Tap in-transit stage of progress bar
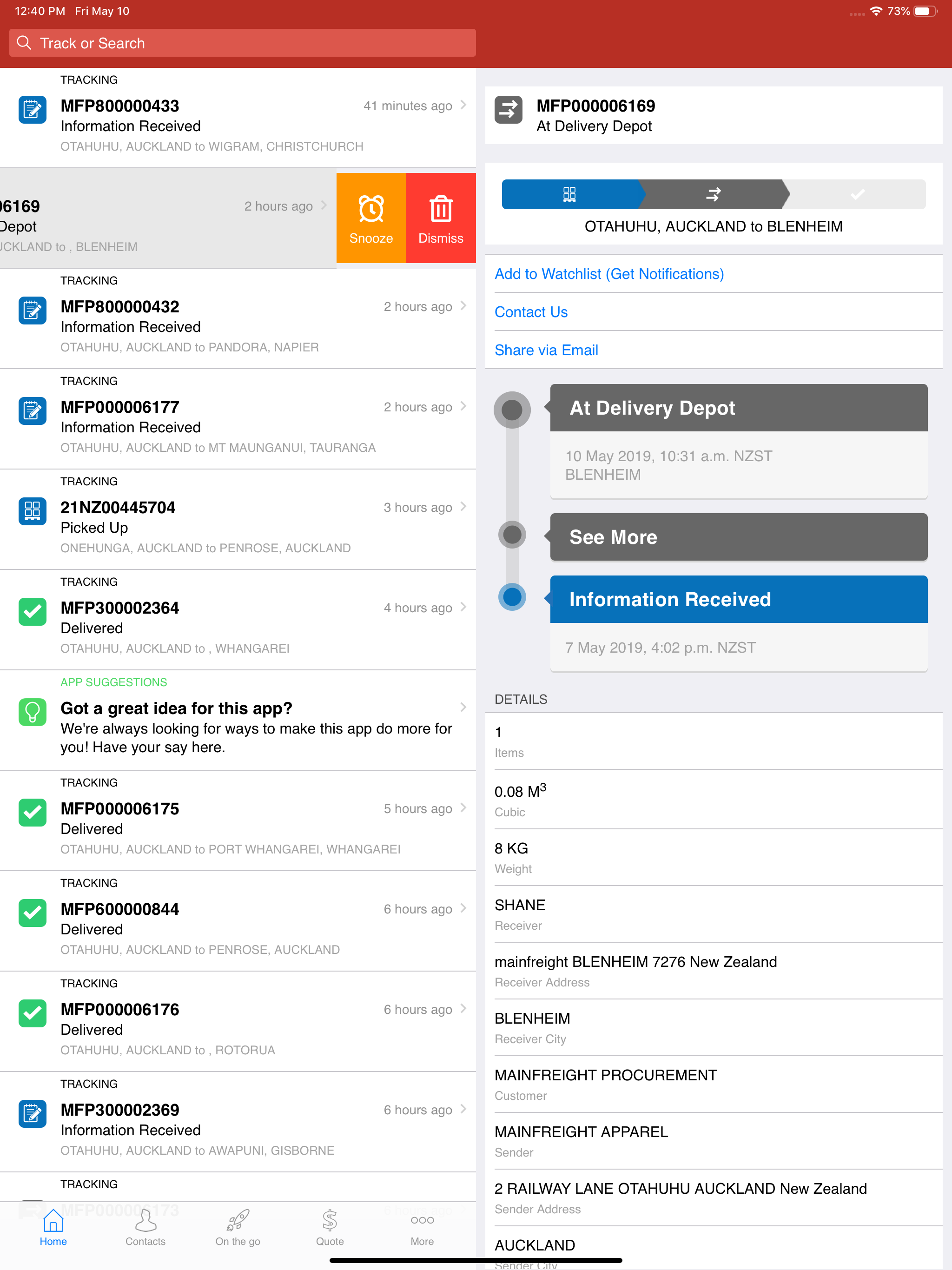Image resolution: width=952 pixels, height=1270 pixels. click(713, 194)
